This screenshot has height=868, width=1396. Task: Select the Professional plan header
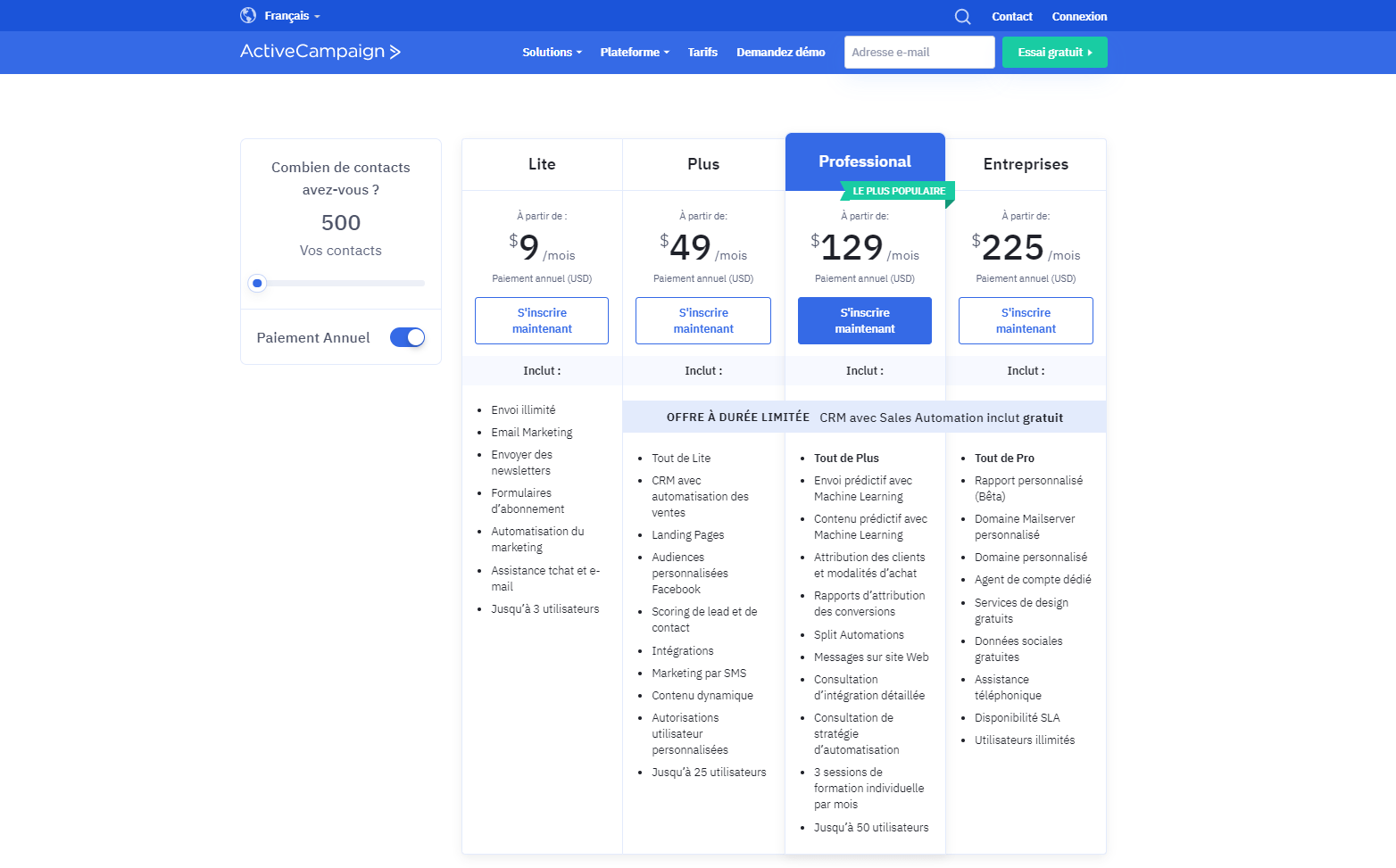(x=865, y=161)
